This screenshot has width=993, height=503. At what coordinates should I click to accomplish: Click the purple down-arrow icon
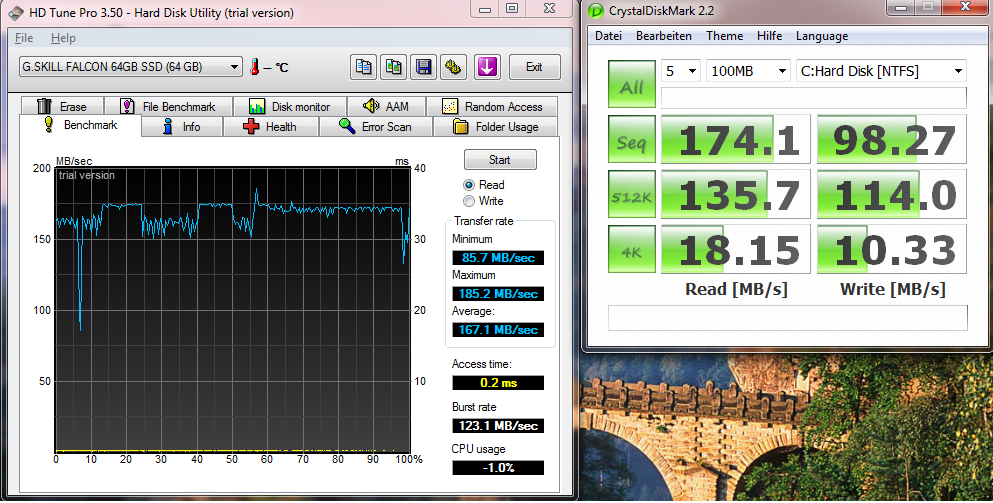pos(487,67)
